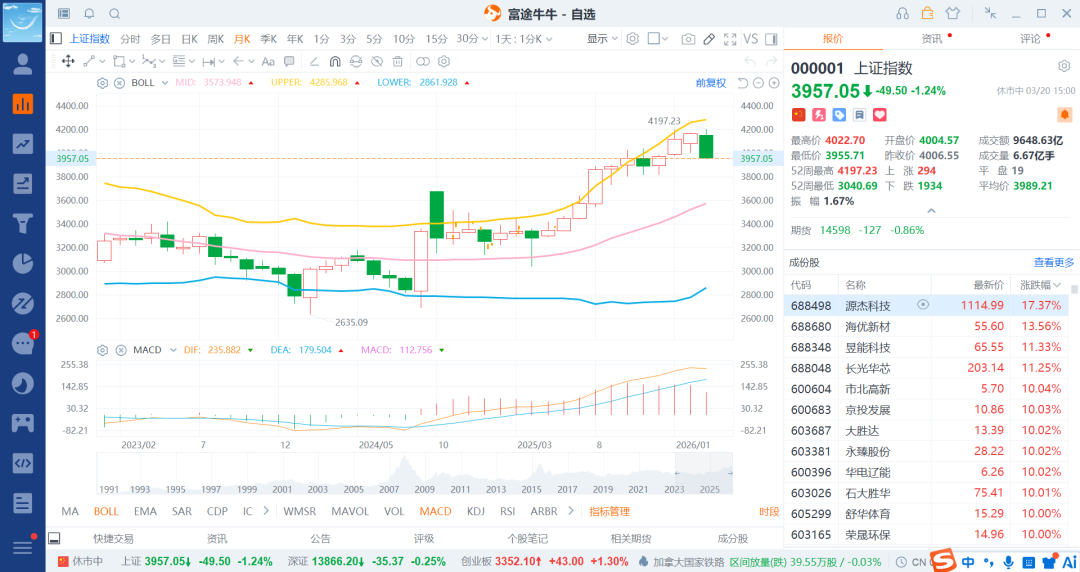Open 指标管理 indicator management

609,511
